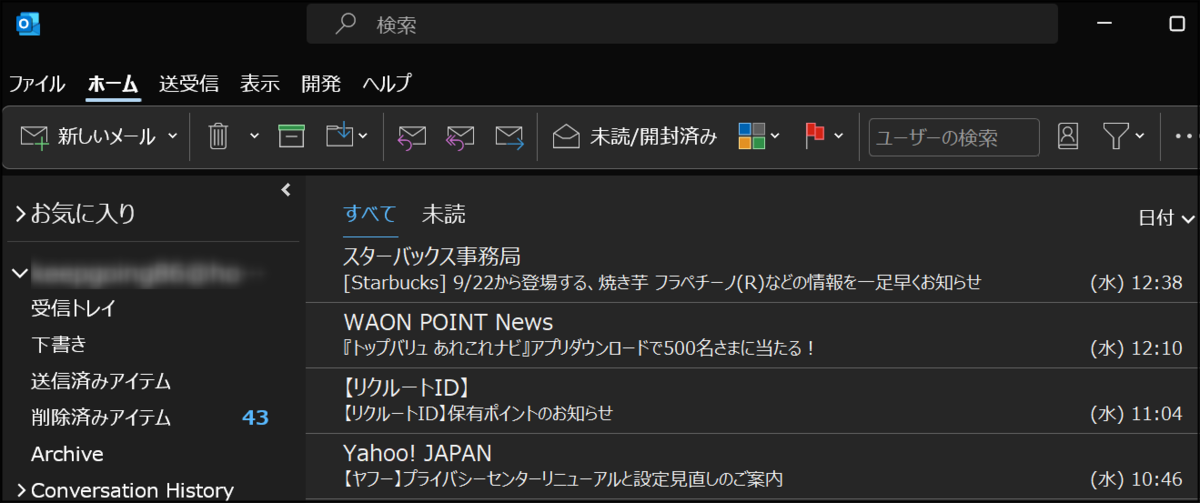Open the Yahoo! JAPAN email
Screen dimensions: 1200x503
click(x=752, y=466)
